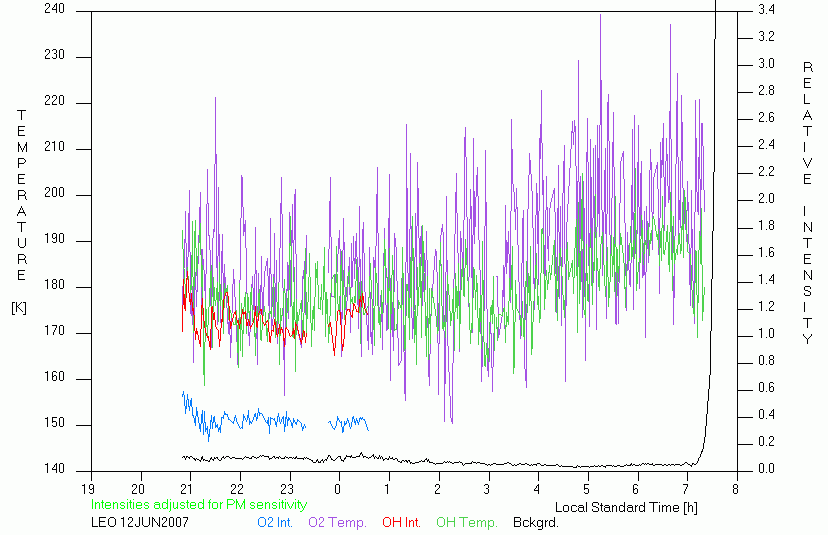Click relative intensity value 3.4
The image size is (828, 535).
point(766,10)
